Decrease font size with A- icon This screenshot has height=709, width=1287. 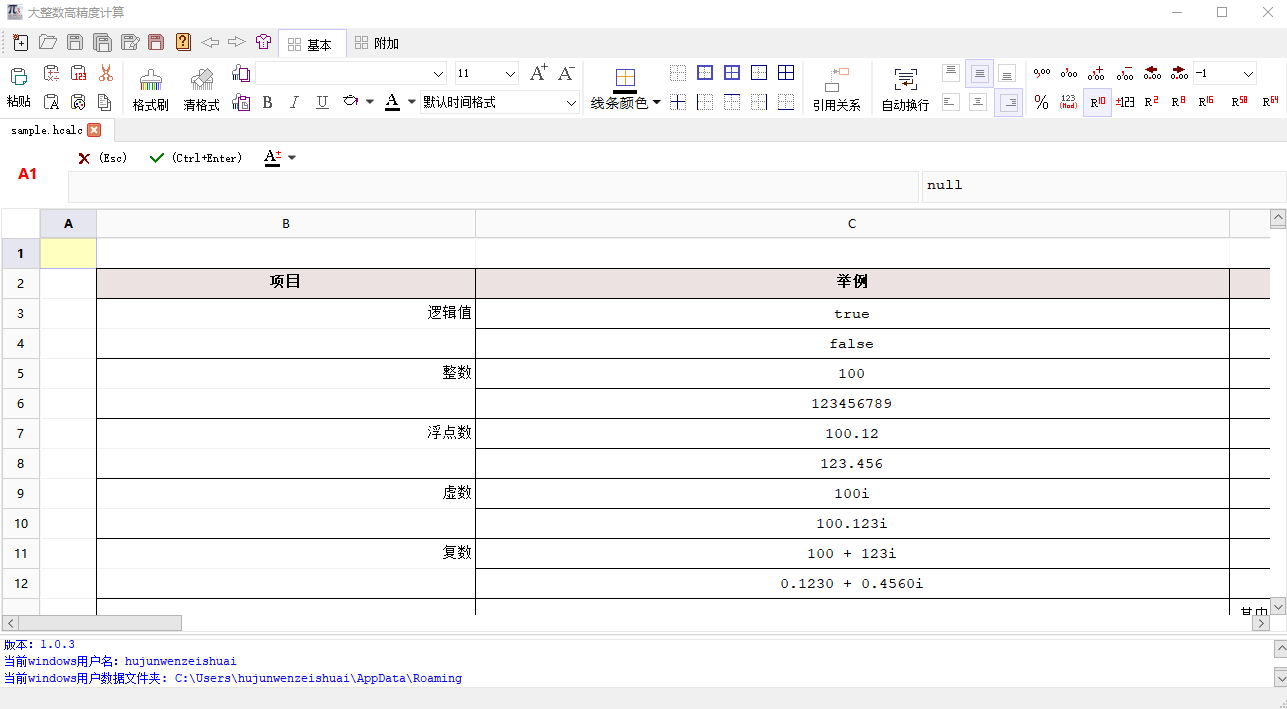click(x=566, y=73)
